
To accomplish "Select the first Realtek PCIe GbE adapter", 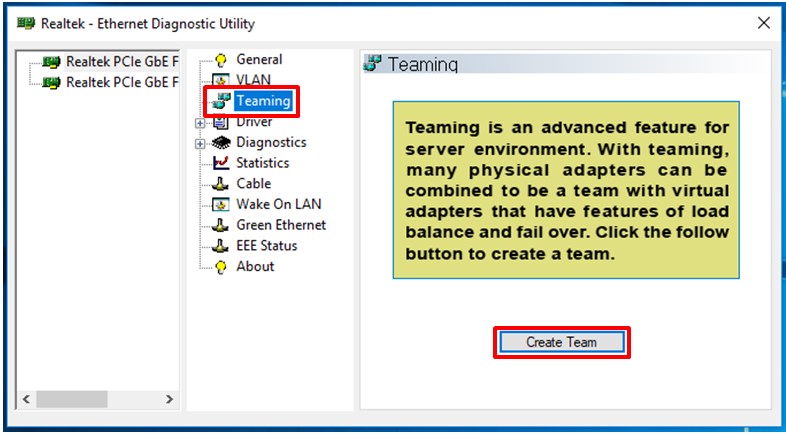I will tap(122, 62).
